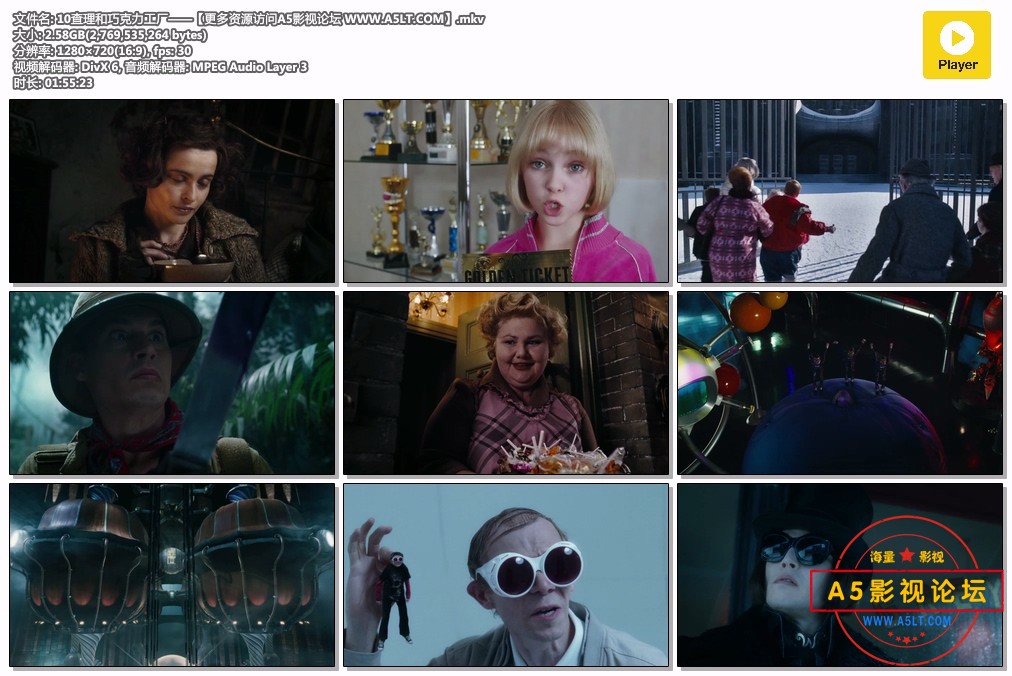Open thumbnail of man in top hat
Viewport: 1012px width, 676px height.
(x=840, y=575)
